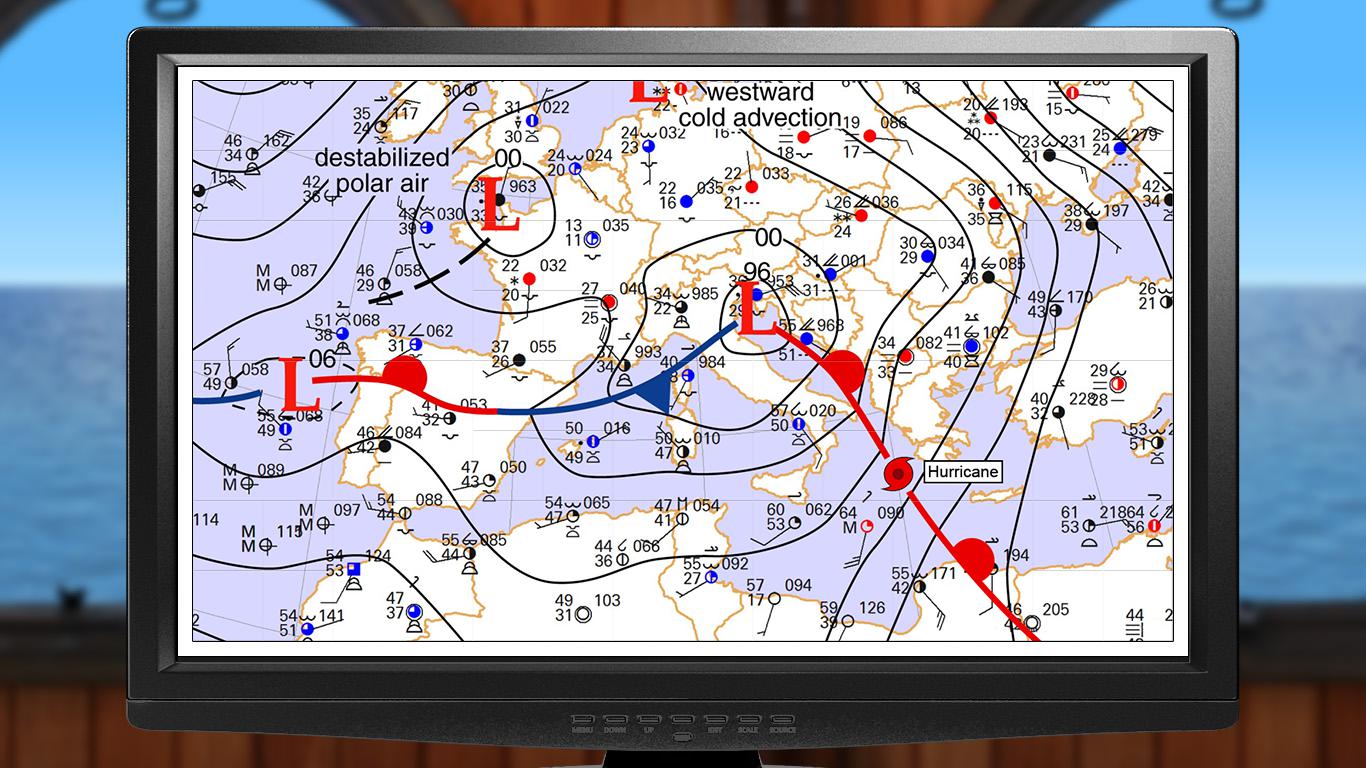Click the red L over Italy
Screen dimensions: 1366x768
[x=756, y=310]
